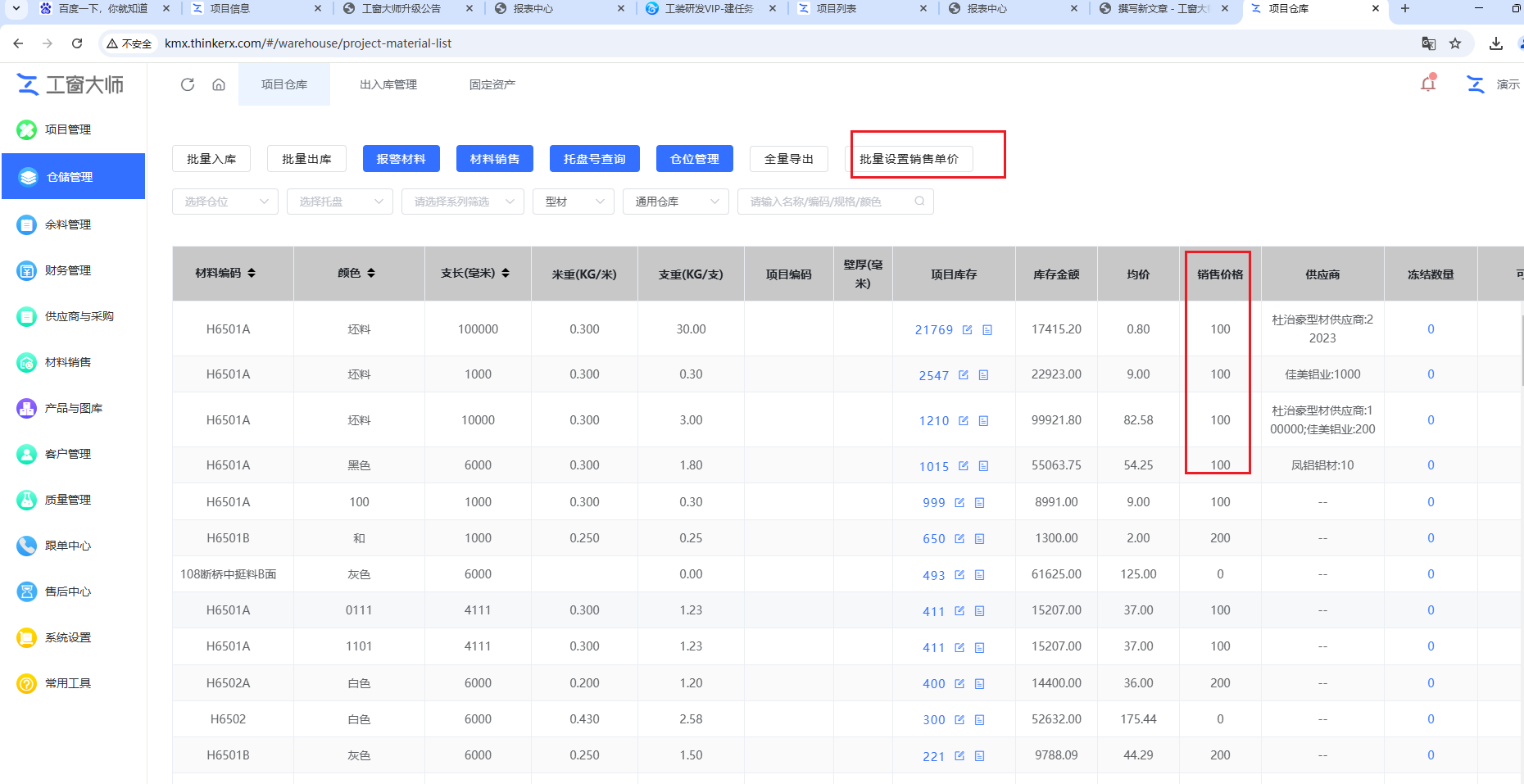This screenshot has width=1524, height=784.
Task: Open the 型材 material type dropdown
Action: pos(574,202)
